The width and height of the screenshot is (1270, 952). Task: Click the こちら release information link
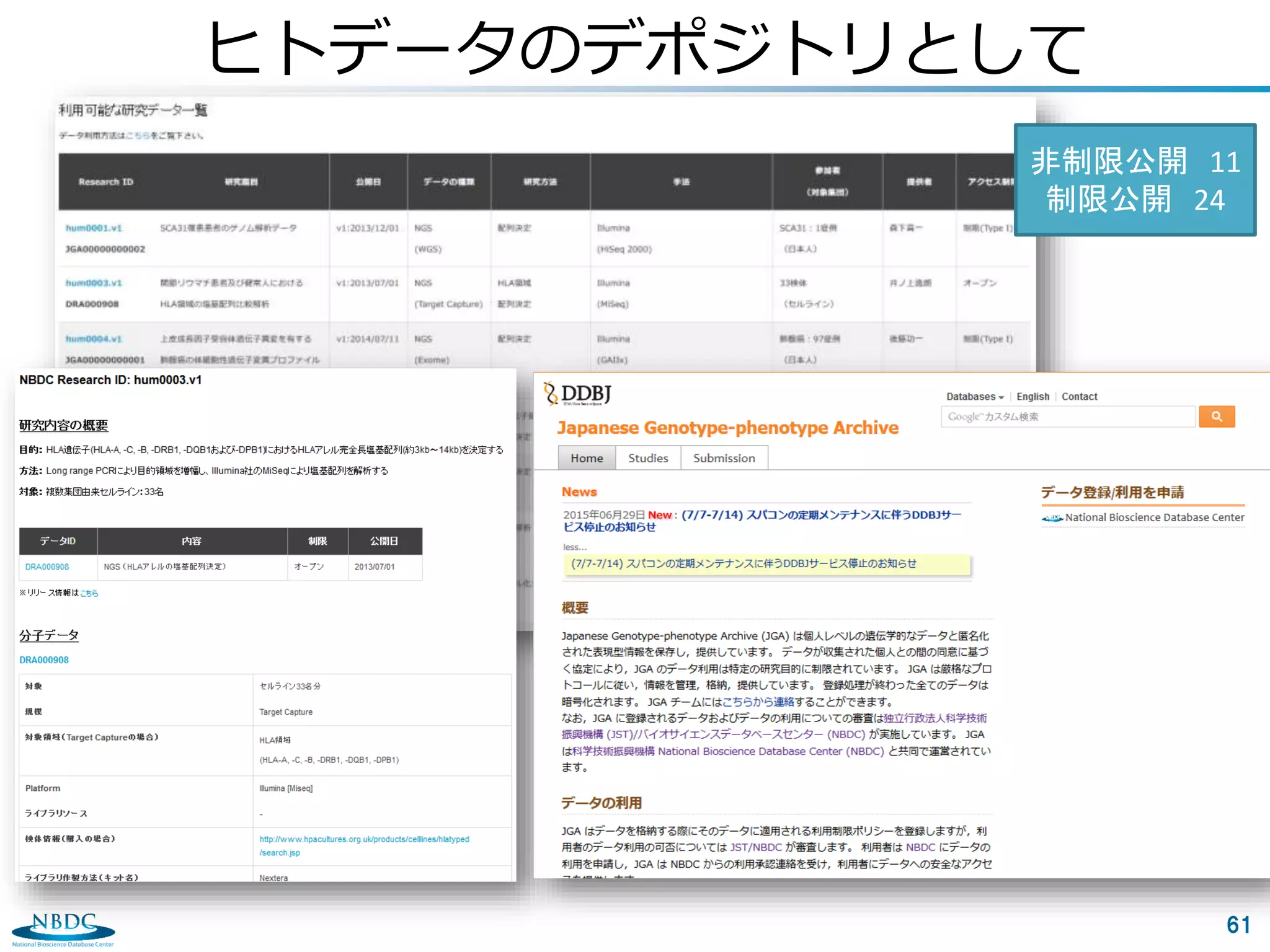89,593
